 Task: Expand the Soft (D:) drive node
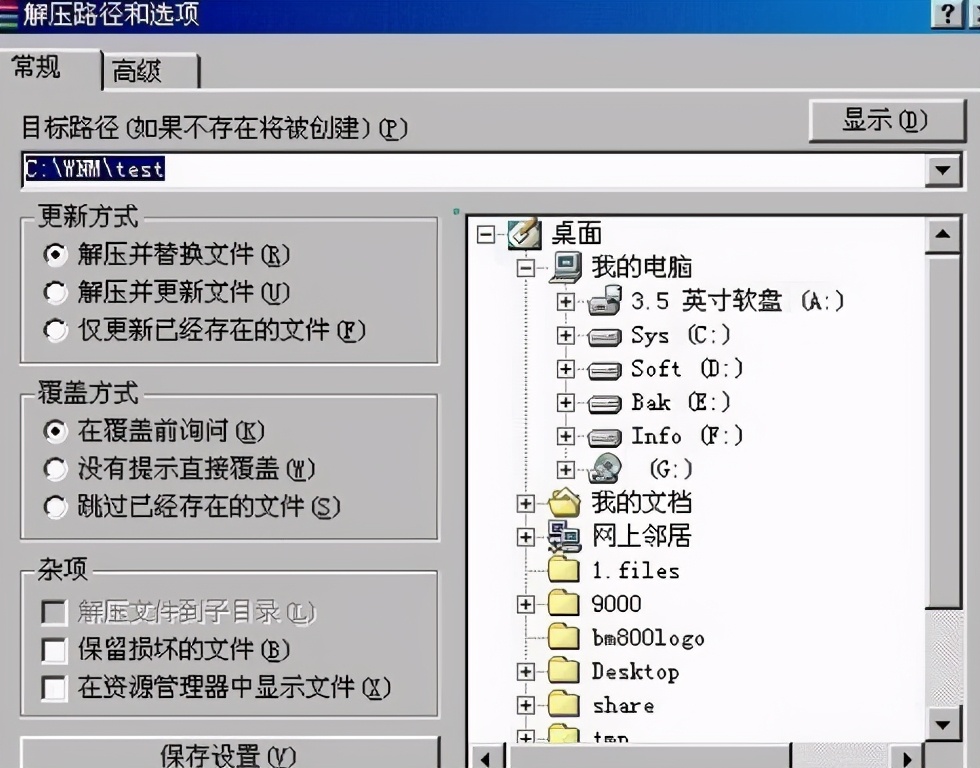[x=566, y=369]
